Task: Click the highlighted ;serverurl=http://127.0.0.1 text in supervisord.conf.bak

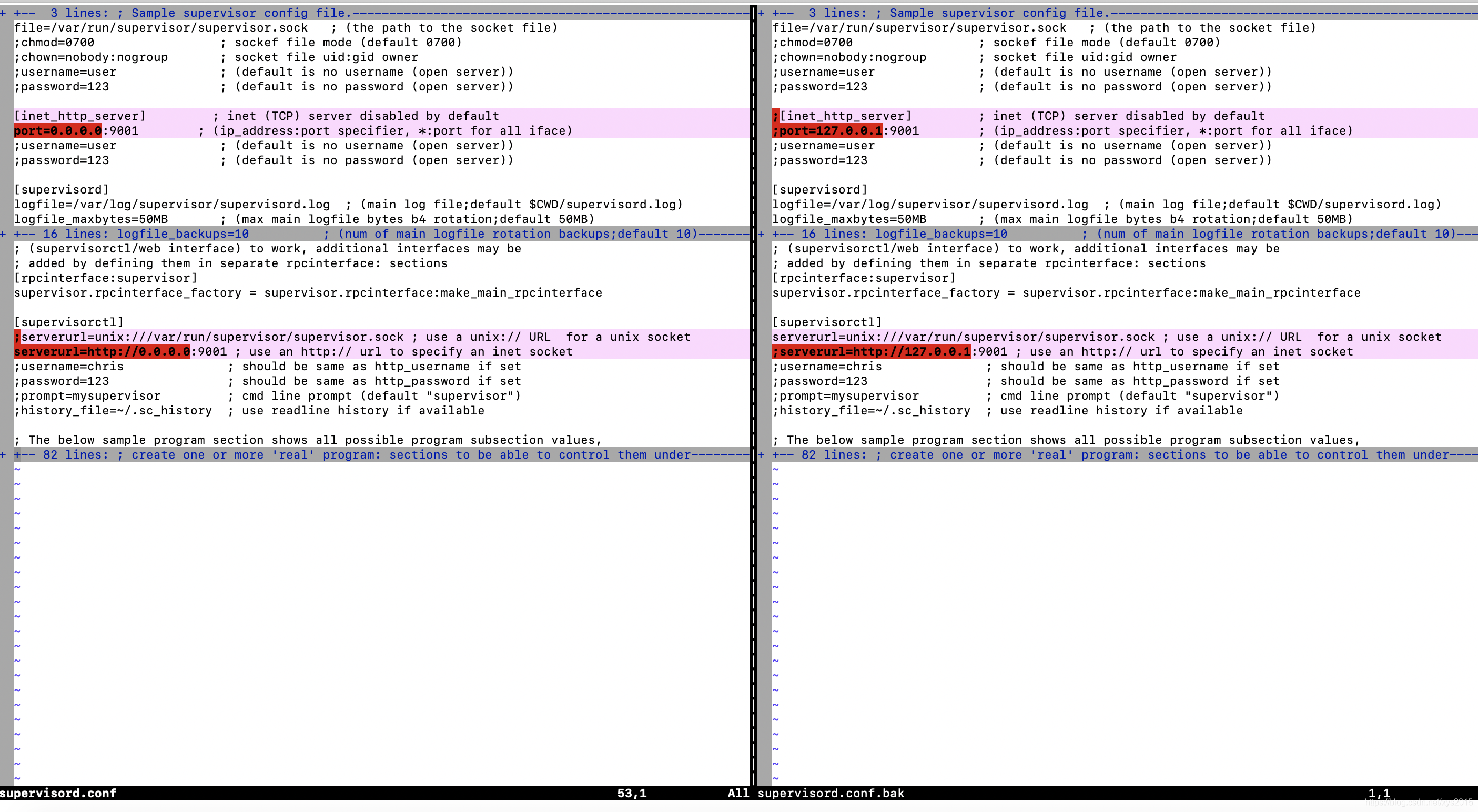Action: [872, 352]
